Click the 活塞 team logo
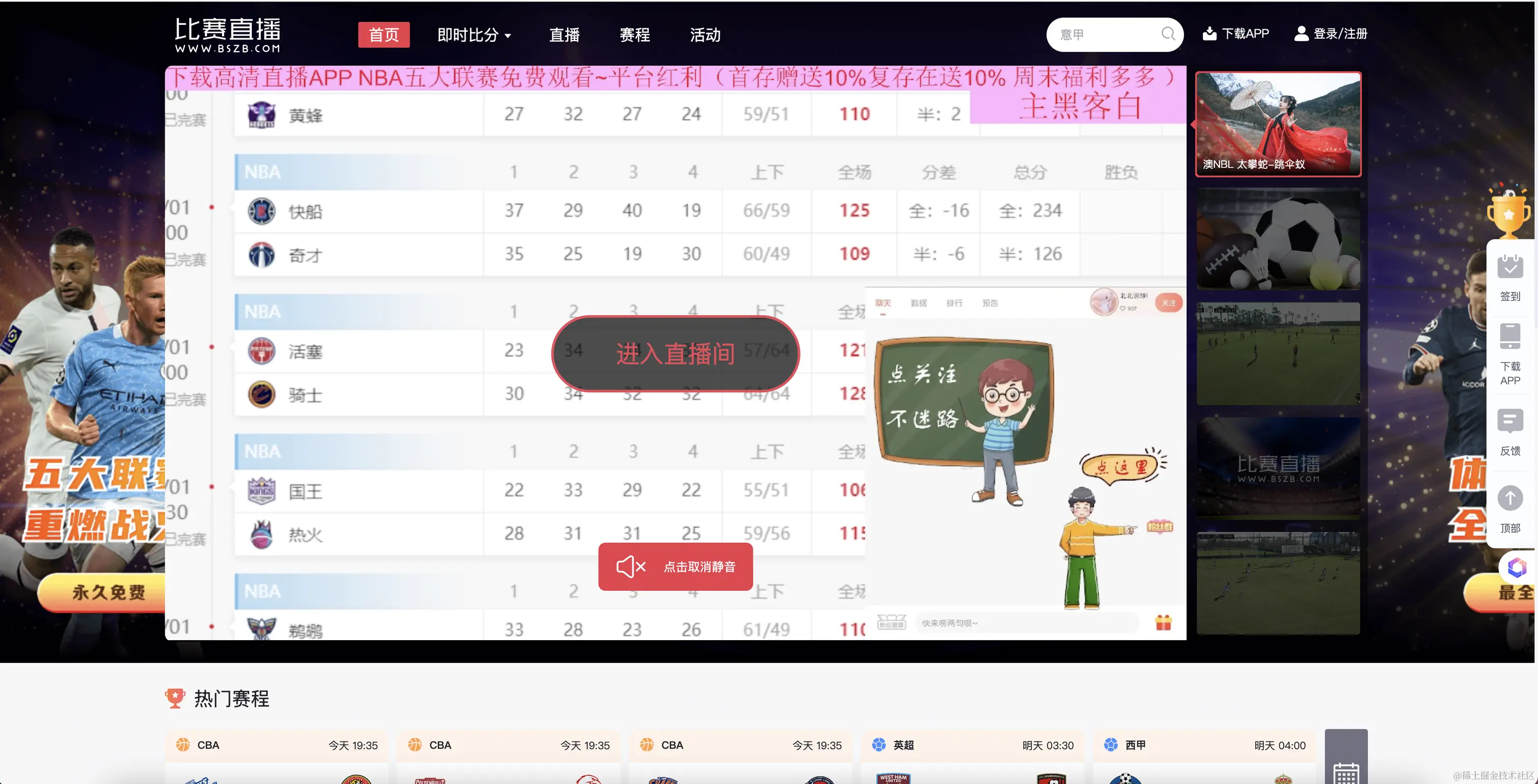1538x784 pixels. pos(261,351)
